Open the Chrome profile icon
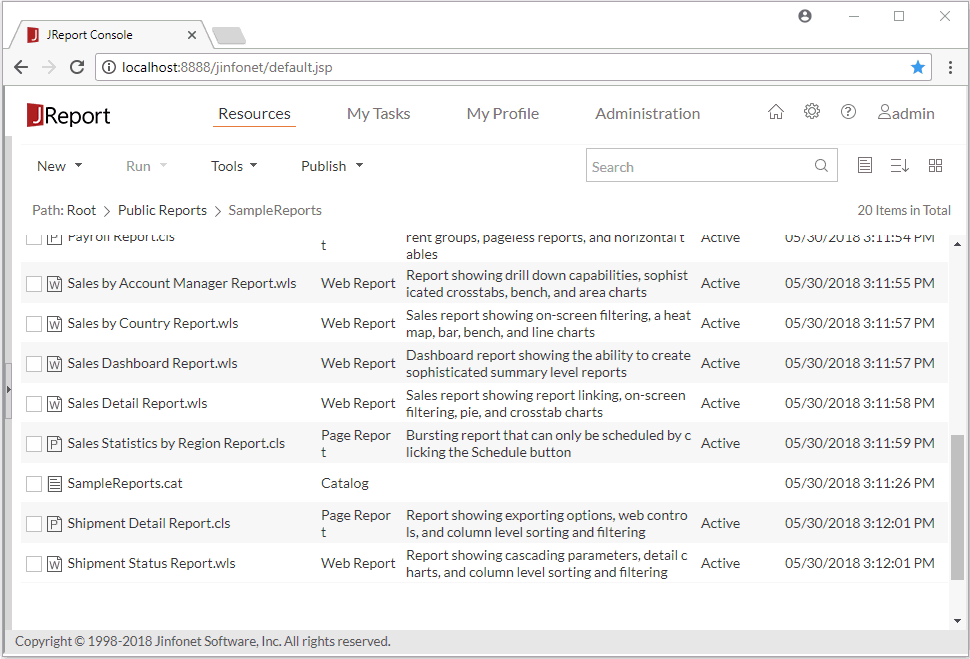970x659 pixels. coord(805,16)
